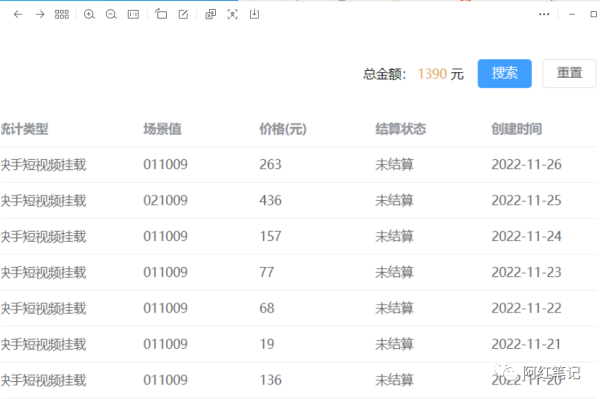The height and width of the screenshot is (399, 600).
Task: Select scene value 021009
Action: 165,200
